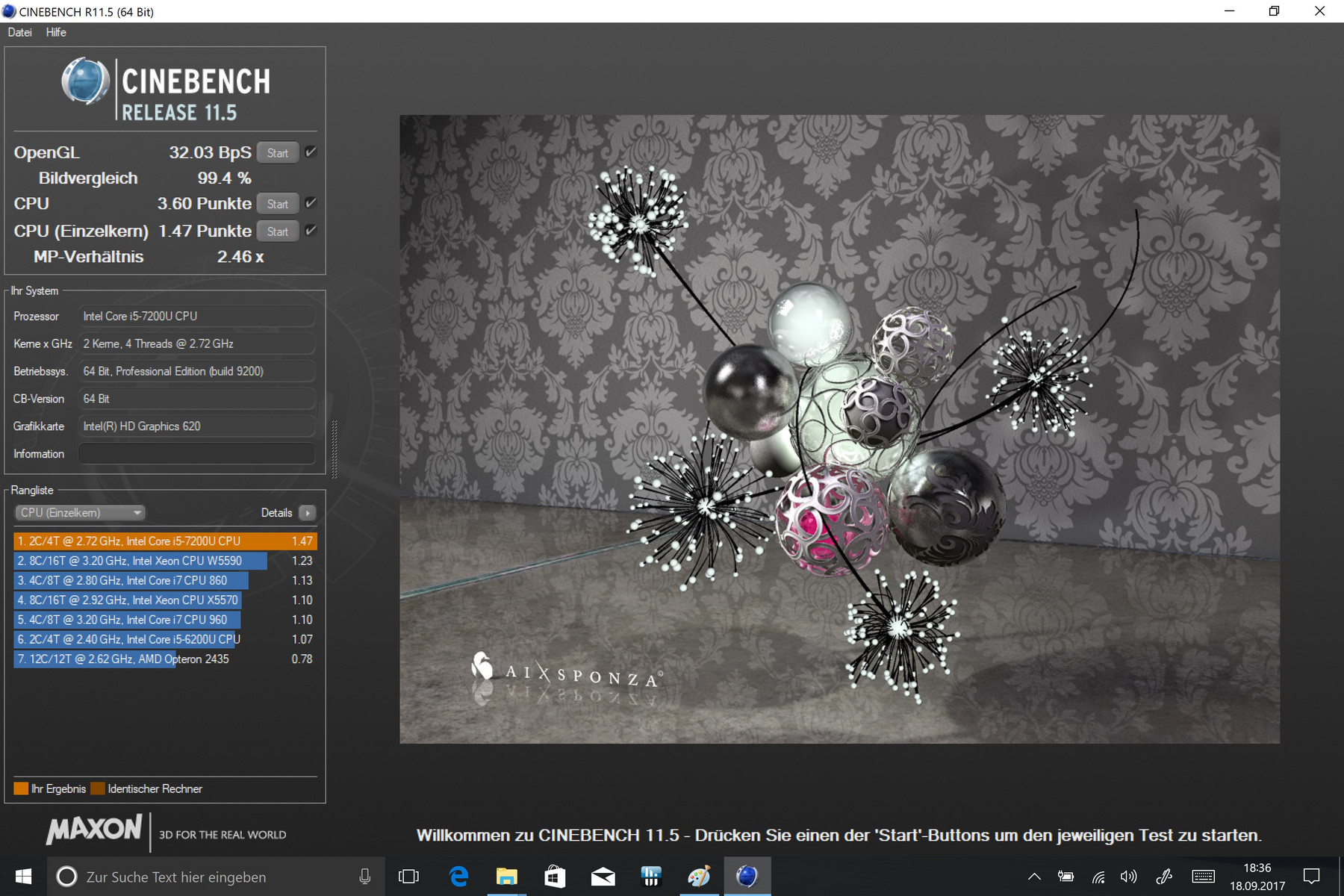Click the side panel splitter handle

coord(334,448)
